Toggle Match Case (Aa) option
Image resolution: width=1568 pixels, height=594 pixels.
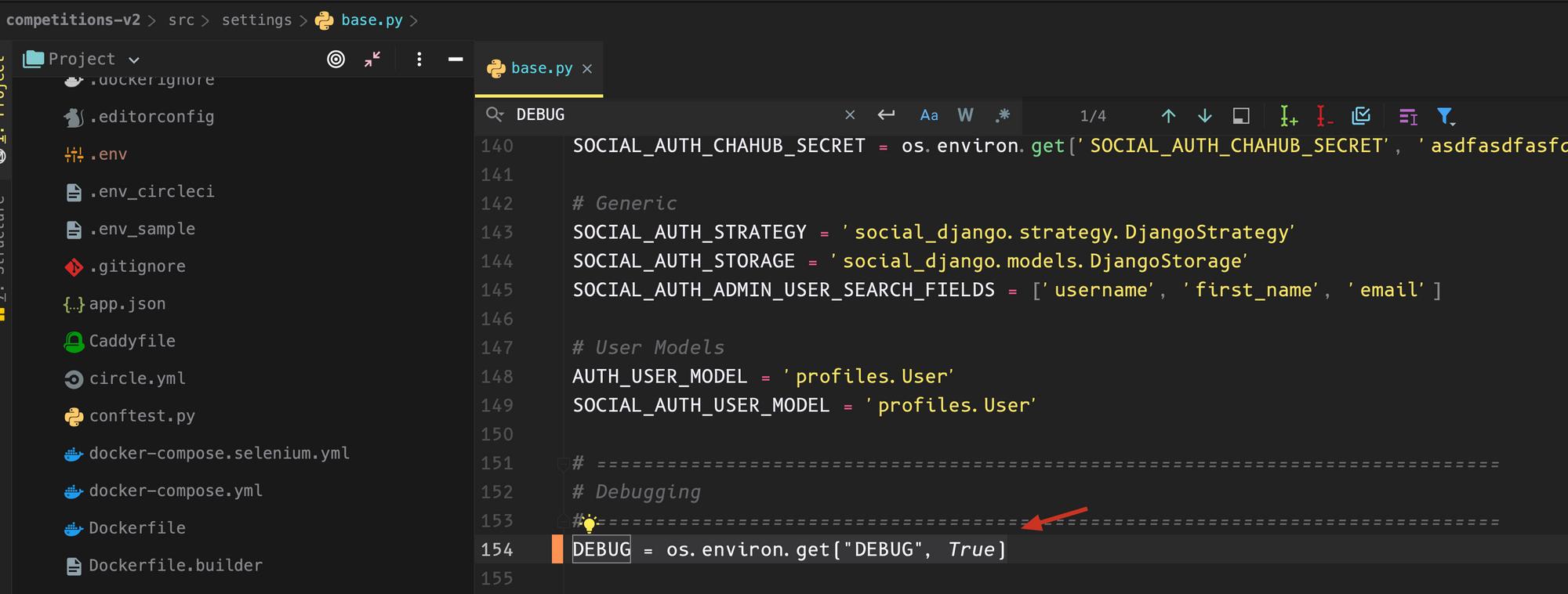929,116
